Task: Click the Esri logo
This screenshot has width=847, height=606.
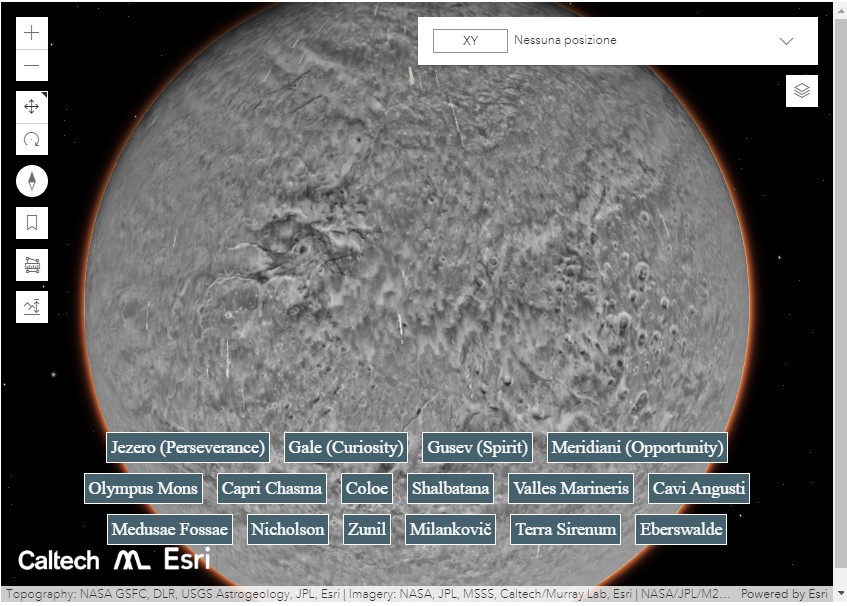Action: (x=187, y=559)
